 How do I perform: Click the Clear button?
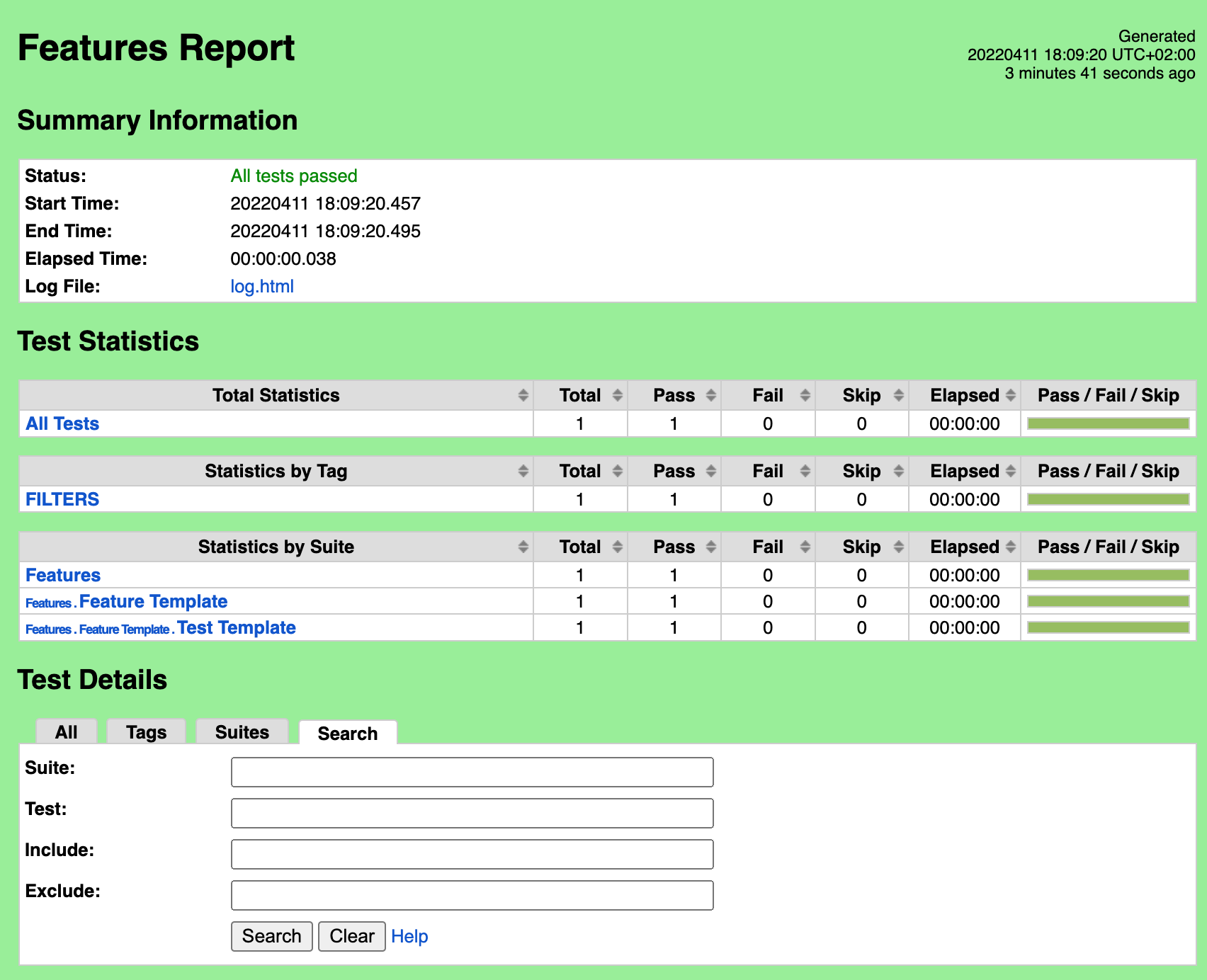coord(352,936)
